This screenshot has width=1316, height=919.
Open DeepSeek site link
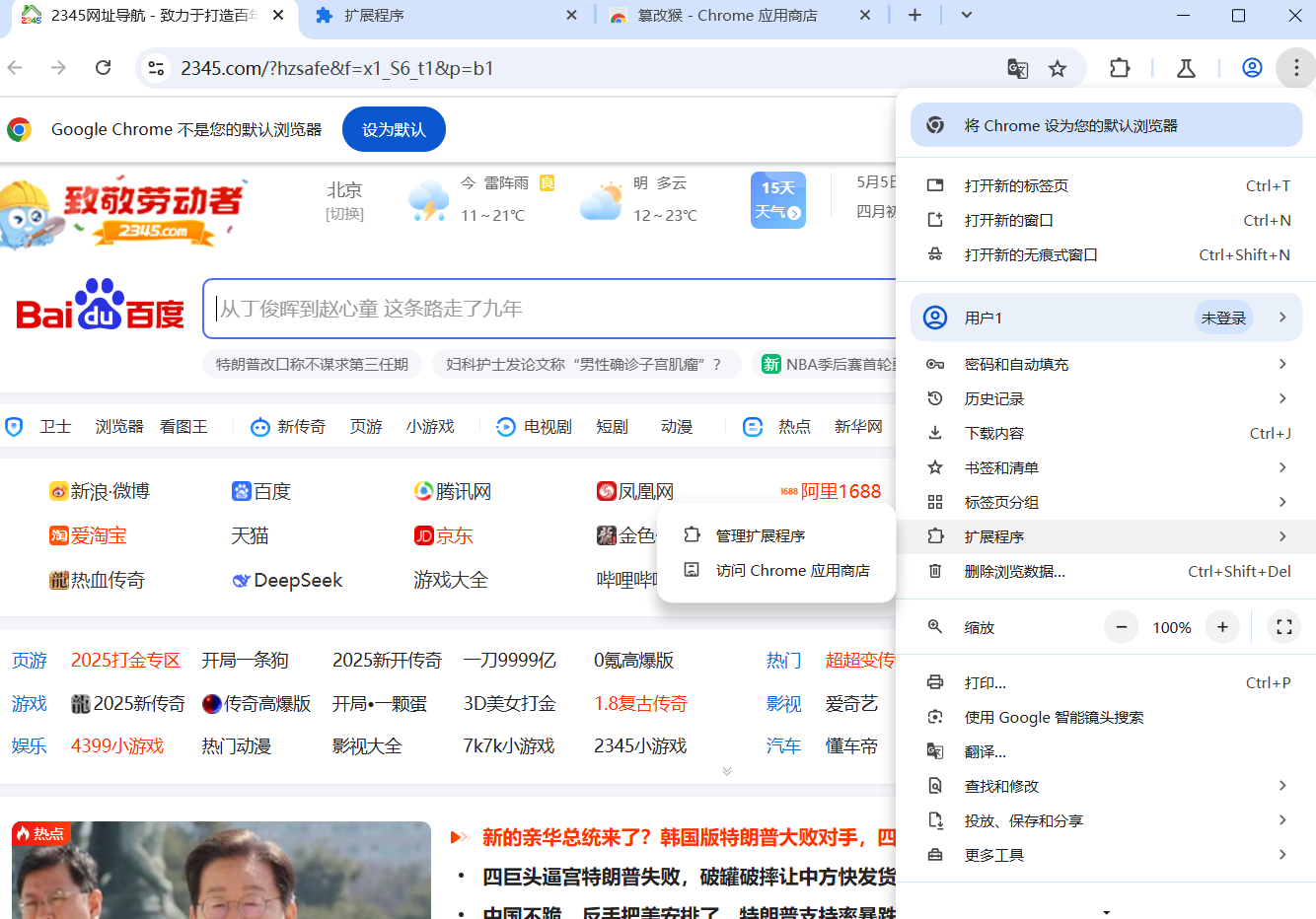(x=287, y=580)
